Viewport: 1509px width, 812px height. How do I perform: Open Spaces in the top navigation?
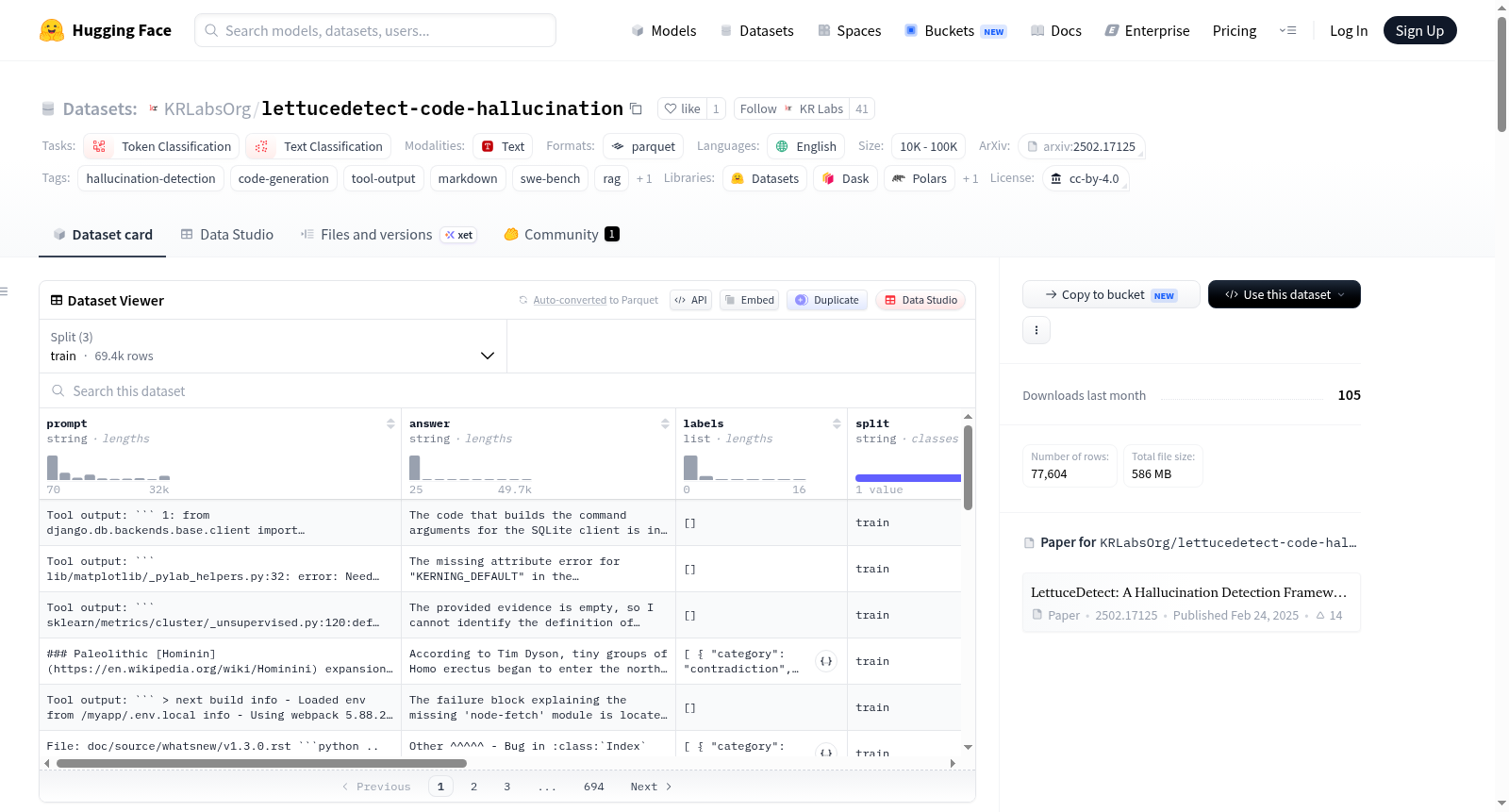[x=850, y=30]
